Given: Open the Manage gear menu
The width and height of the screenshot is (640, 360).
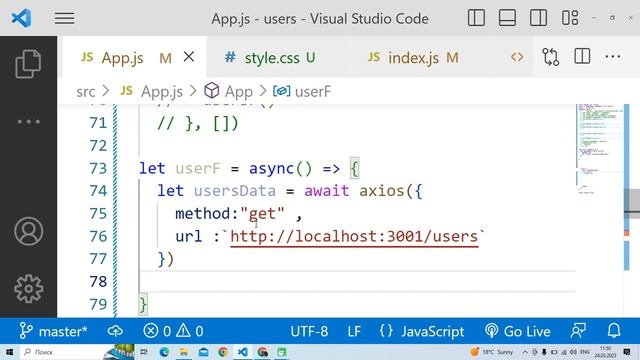Looking at the screenshot, I should click(29, 289).
